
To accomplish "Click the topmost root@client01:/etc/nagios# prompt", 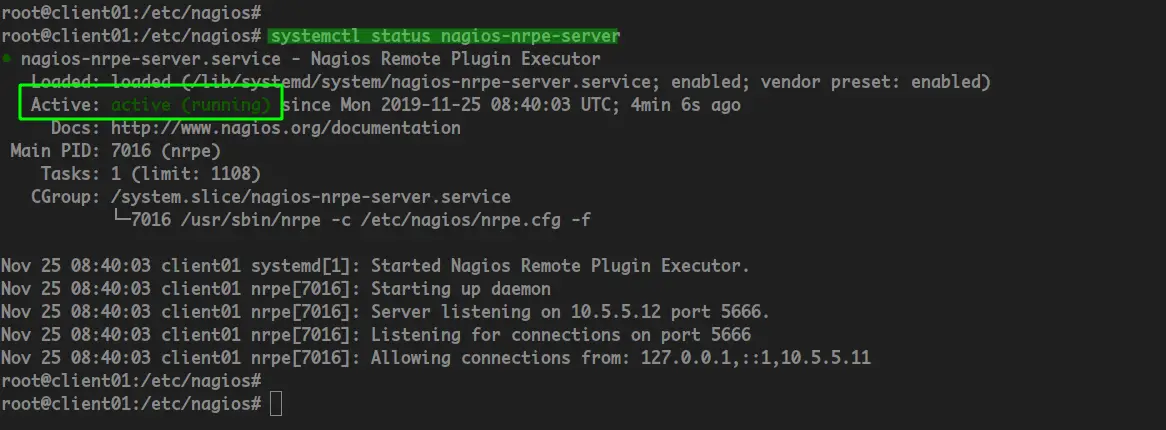I will click(131, 13).
